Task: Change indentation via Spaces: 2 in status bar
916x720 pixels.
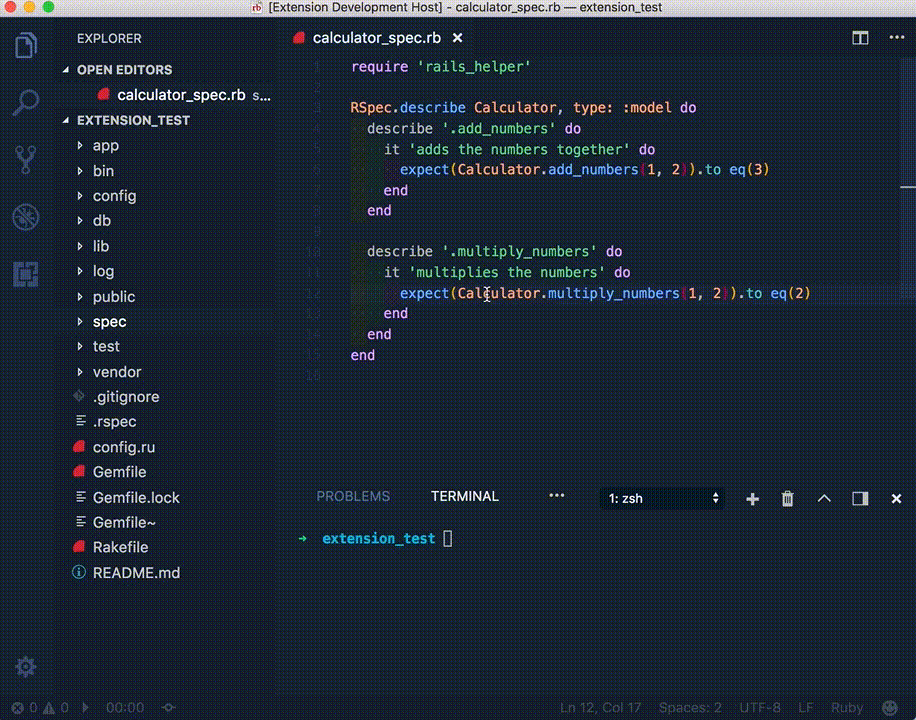Action: coord(690,707)
